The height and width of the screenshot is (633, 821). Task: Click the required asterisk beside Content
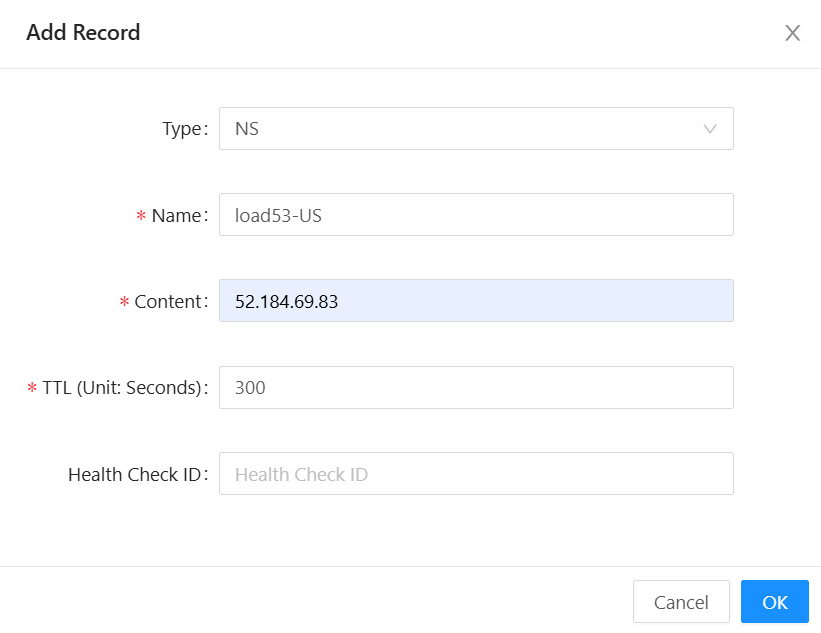point(124,302)
